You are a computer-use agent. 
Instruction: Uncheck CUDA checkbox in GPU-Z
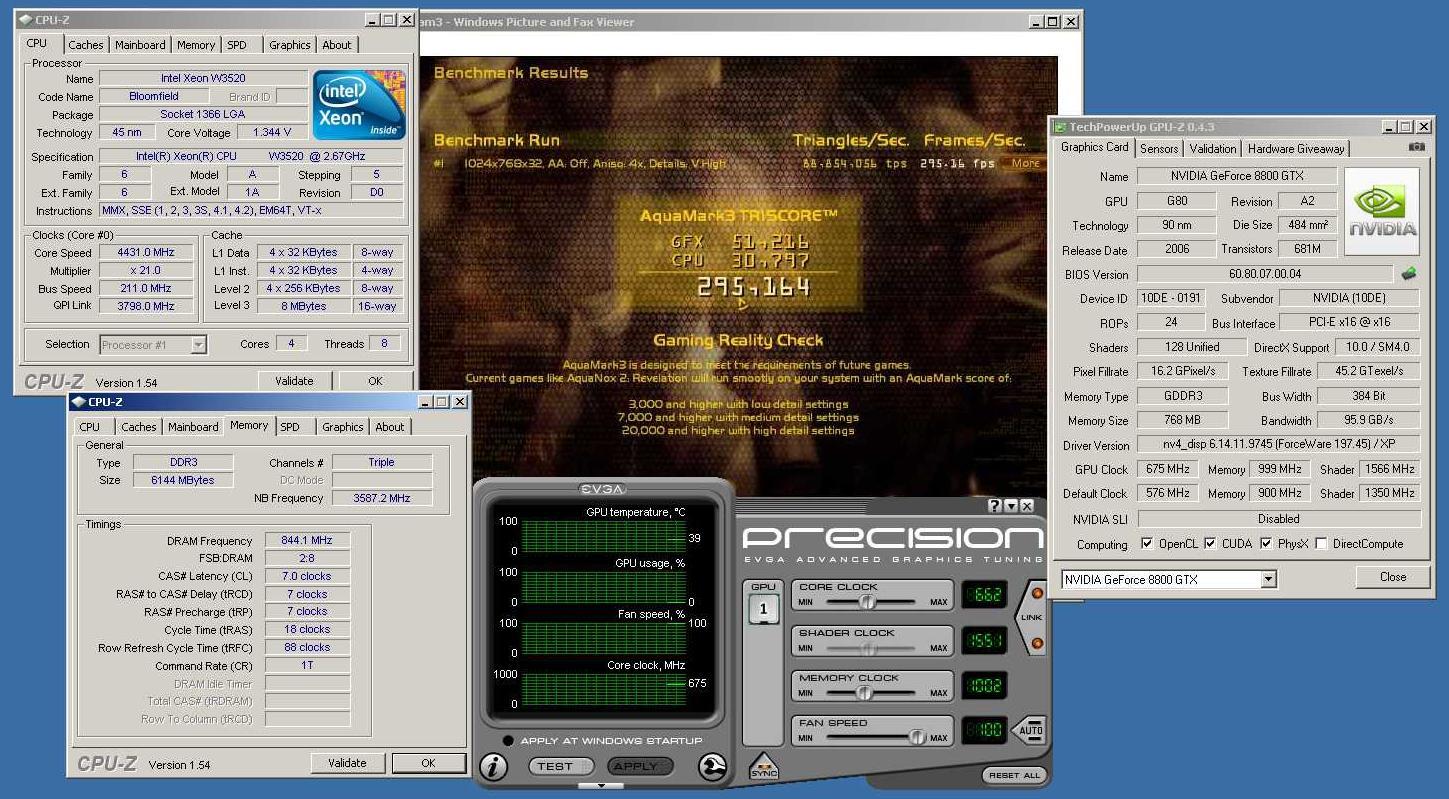coord(1210,544)
